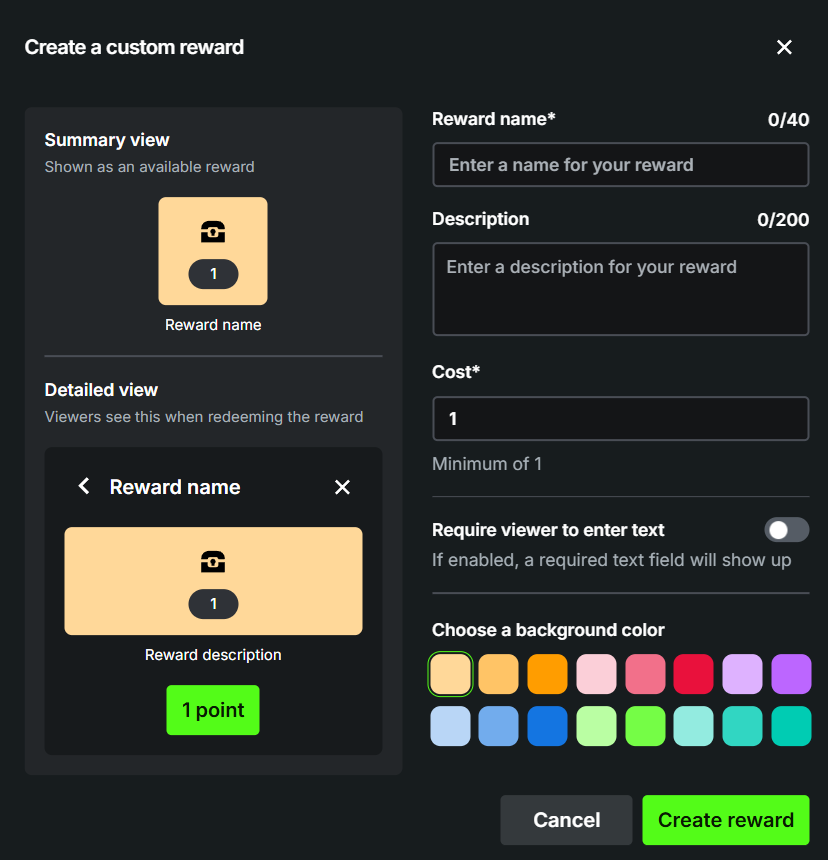Screen dimensions: 828x860
Task: Click the cost badge in summary view tile
Action: 213,274
